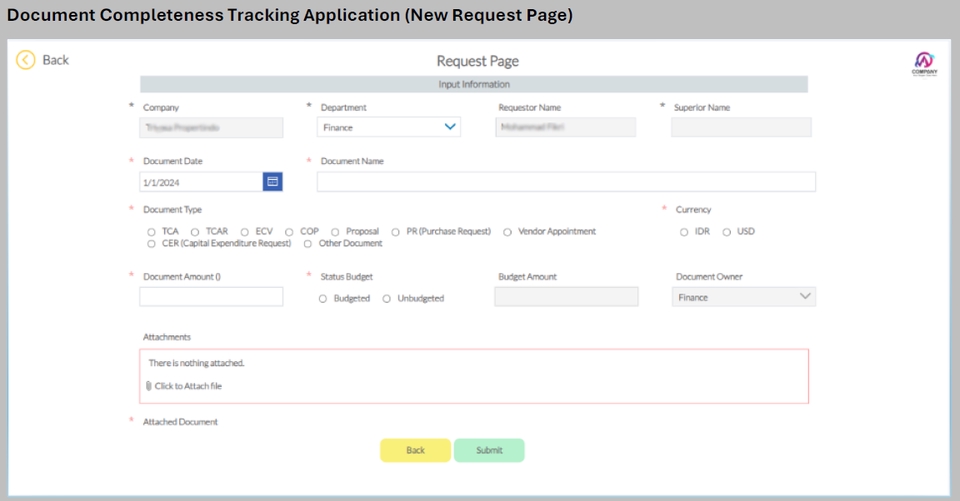Click the Click to Attach file link
Viewport: 960px width, 501px height.
188,386
